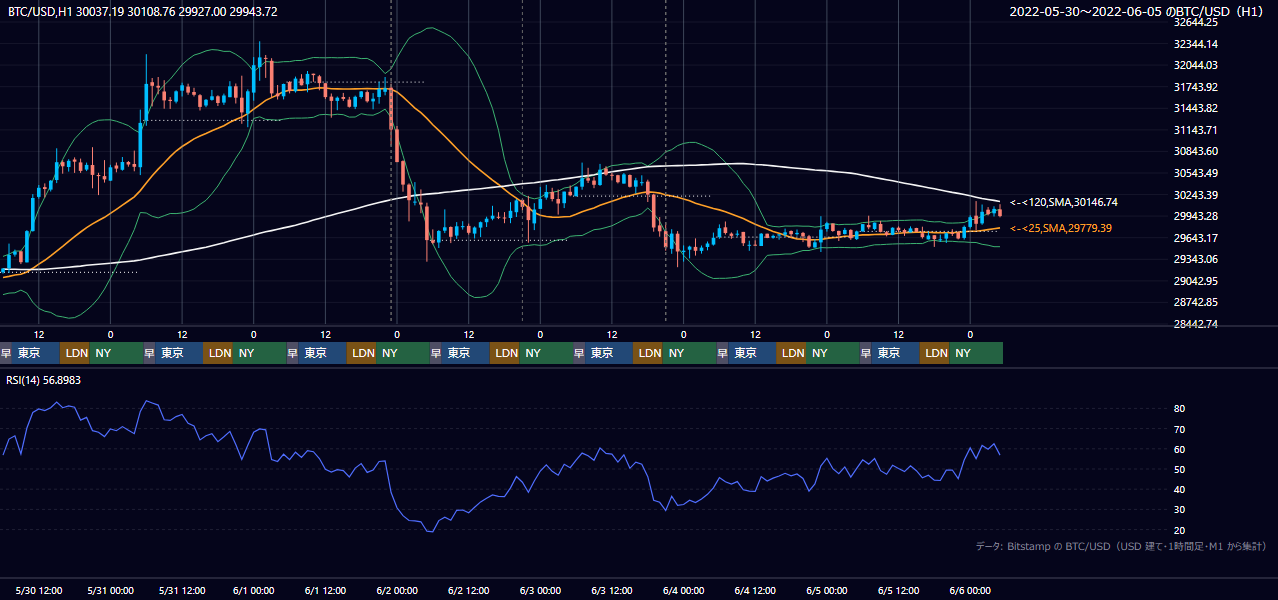The image size is (1278, 600).
Task: Click the 6/1 12:00 time axis label
Action: 326,590
